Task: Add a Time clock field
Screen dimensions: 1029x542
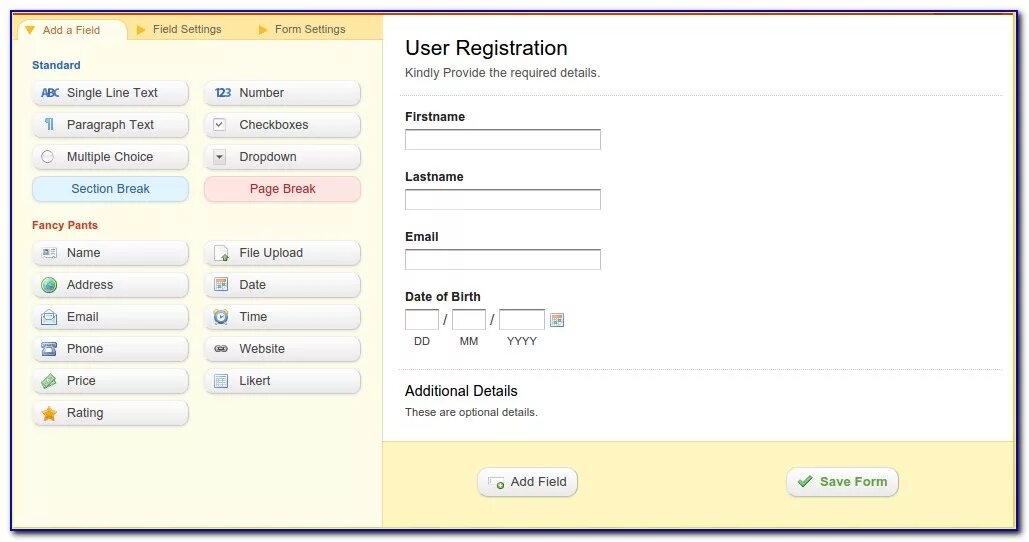Action: (282, 317)
